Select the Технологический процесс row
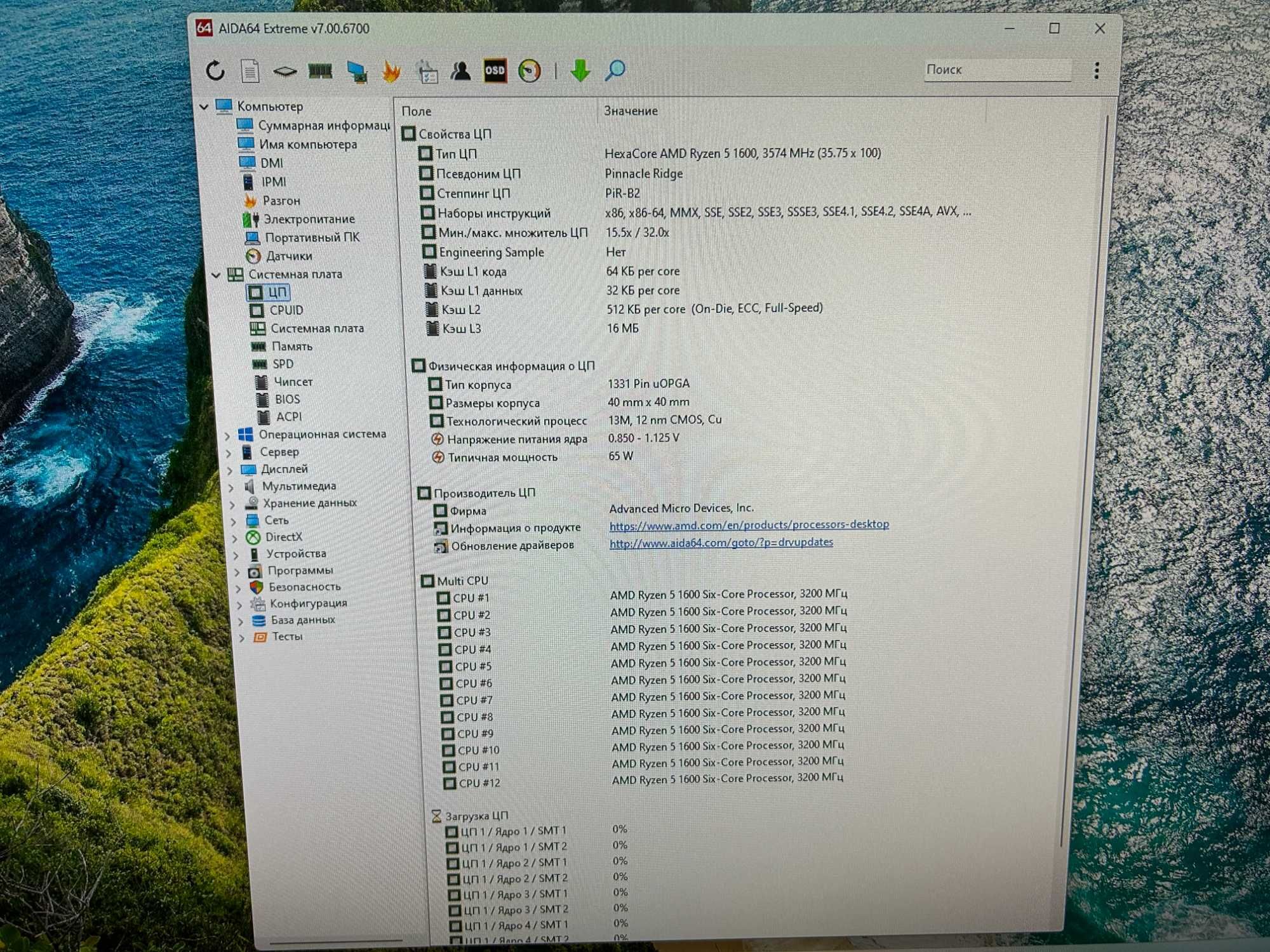This screenshot has height=952, width=1270. 576,421
